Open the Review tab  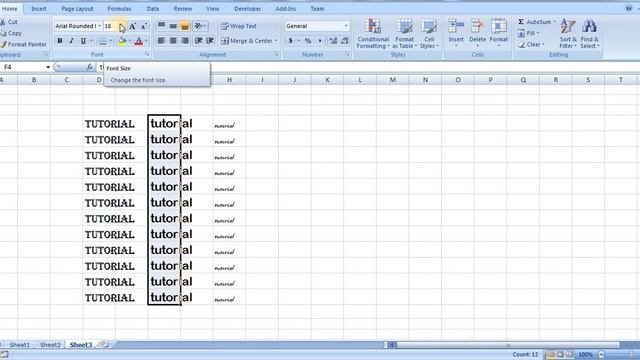click(x=182, y=9)
